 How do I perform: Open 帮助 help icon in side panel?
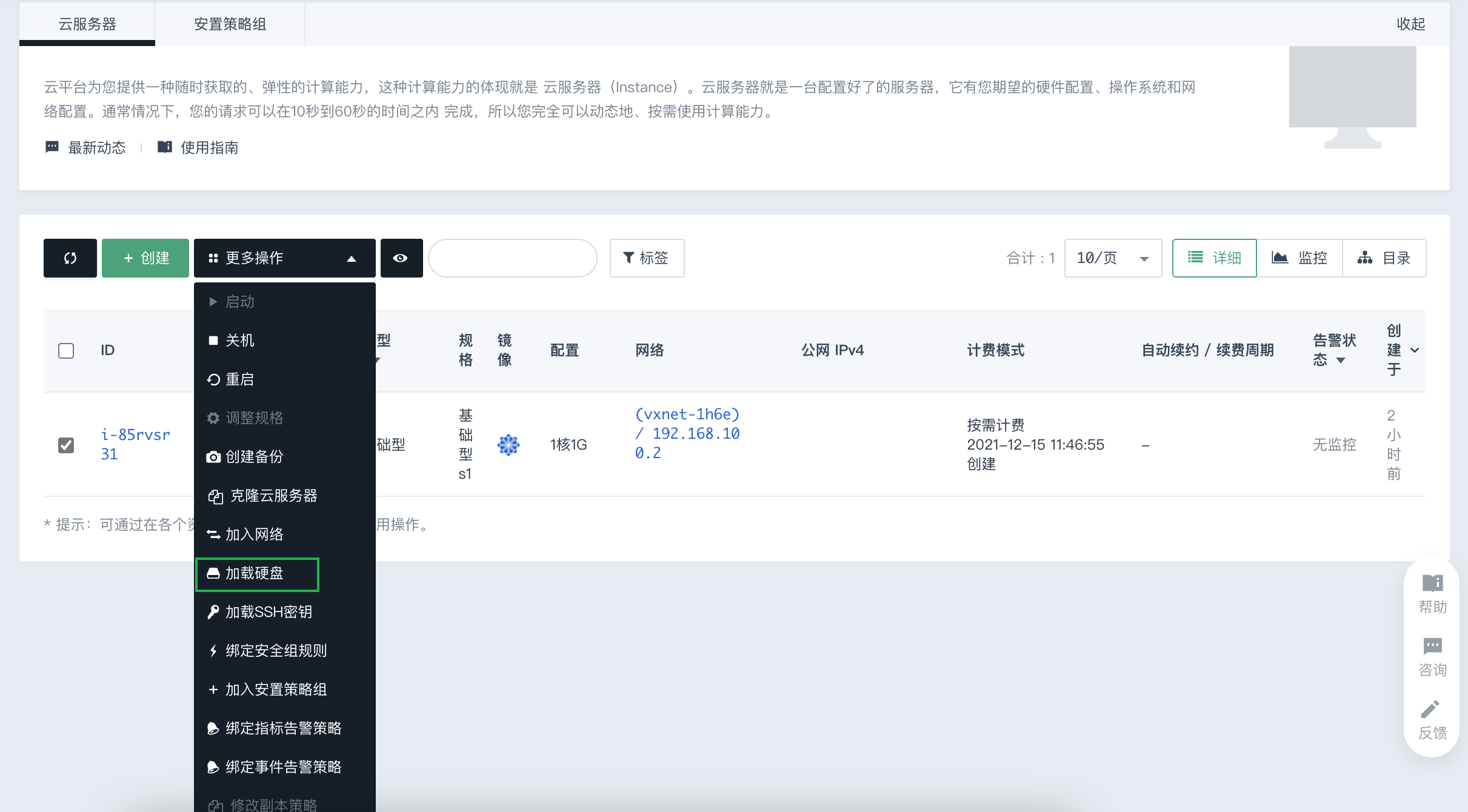(x=1433, y=583)
